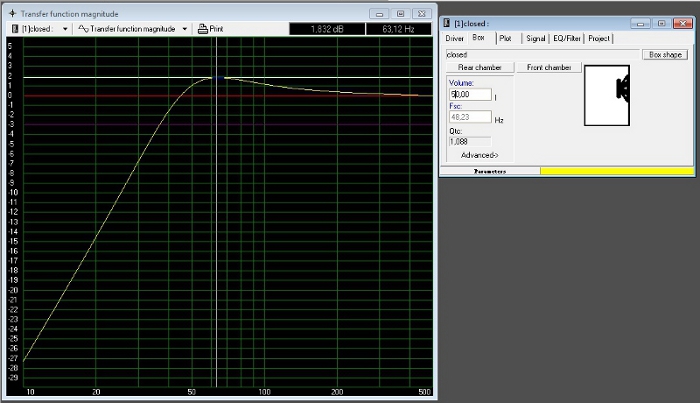Click the closed-box speaker diagram thumbnail
Image resolution: width=700 pixels, height=403 pixels.
coord(608,96)
